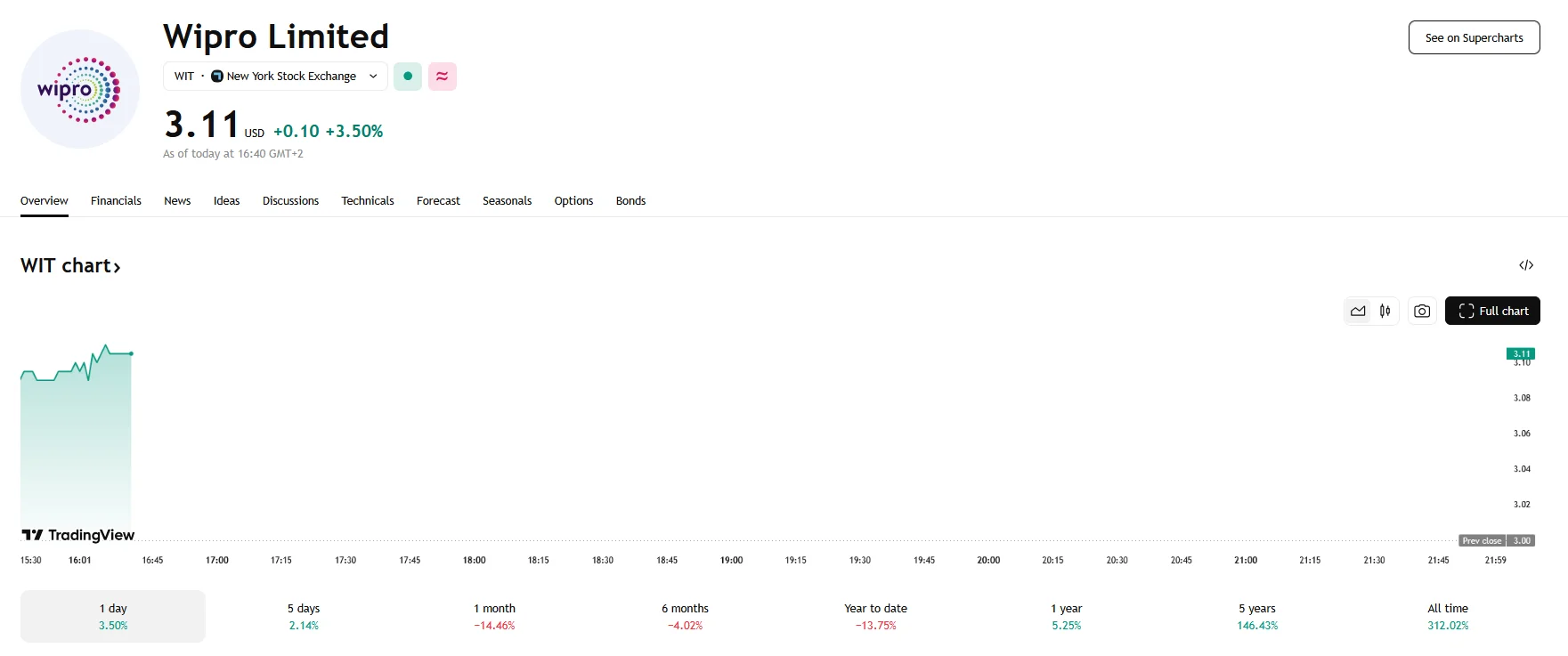Image resolution: width=1568 pixels, height=656 pixels.
Task: Select the 1 day range
Action: (x=113, y=616)
